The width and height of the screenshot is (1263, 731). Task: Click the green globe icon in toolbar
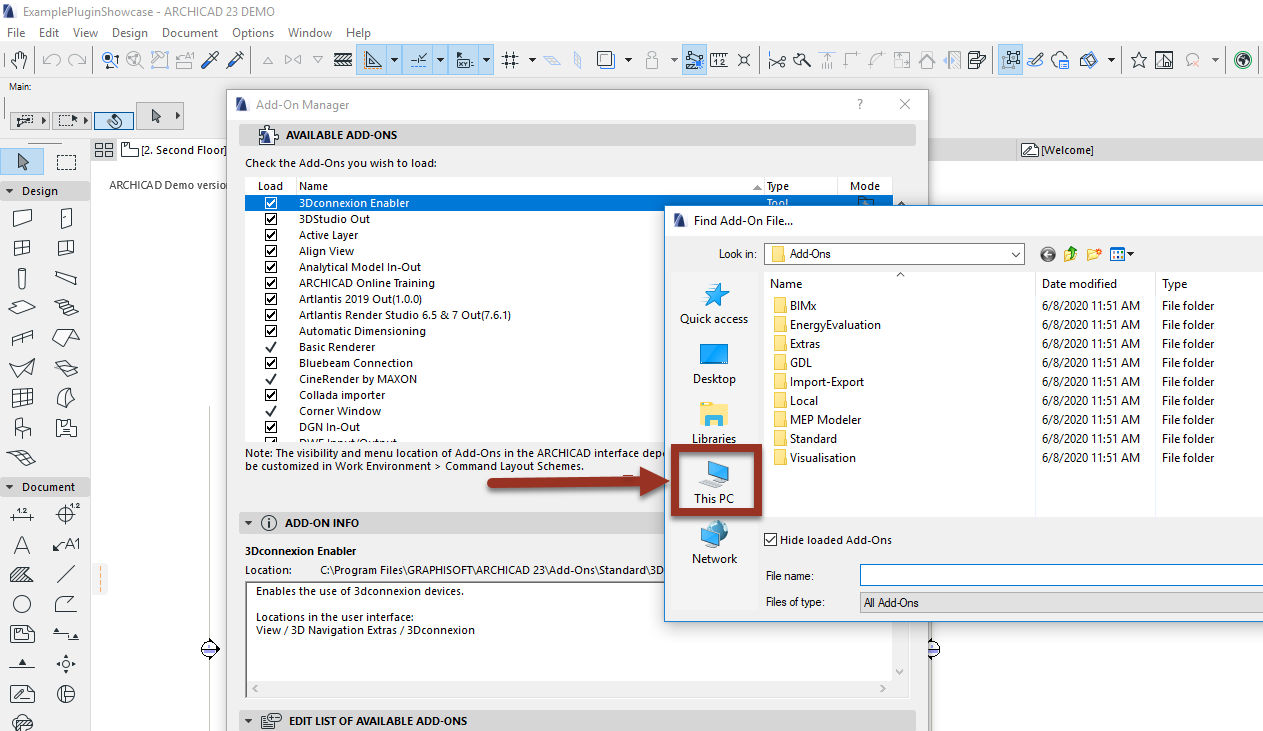[x=1243, y=60]
